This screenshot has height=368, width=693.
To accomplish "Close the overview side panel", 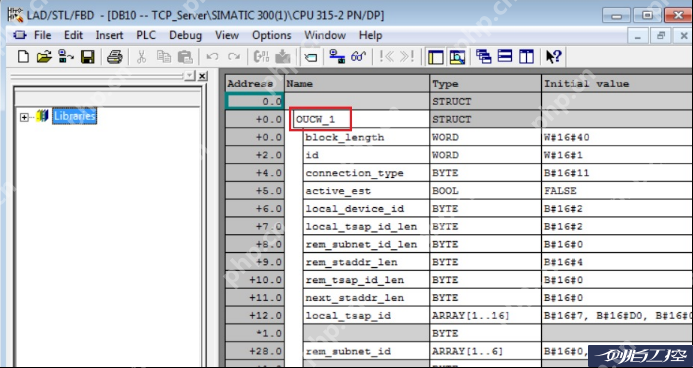I will [x=202, y=76].
